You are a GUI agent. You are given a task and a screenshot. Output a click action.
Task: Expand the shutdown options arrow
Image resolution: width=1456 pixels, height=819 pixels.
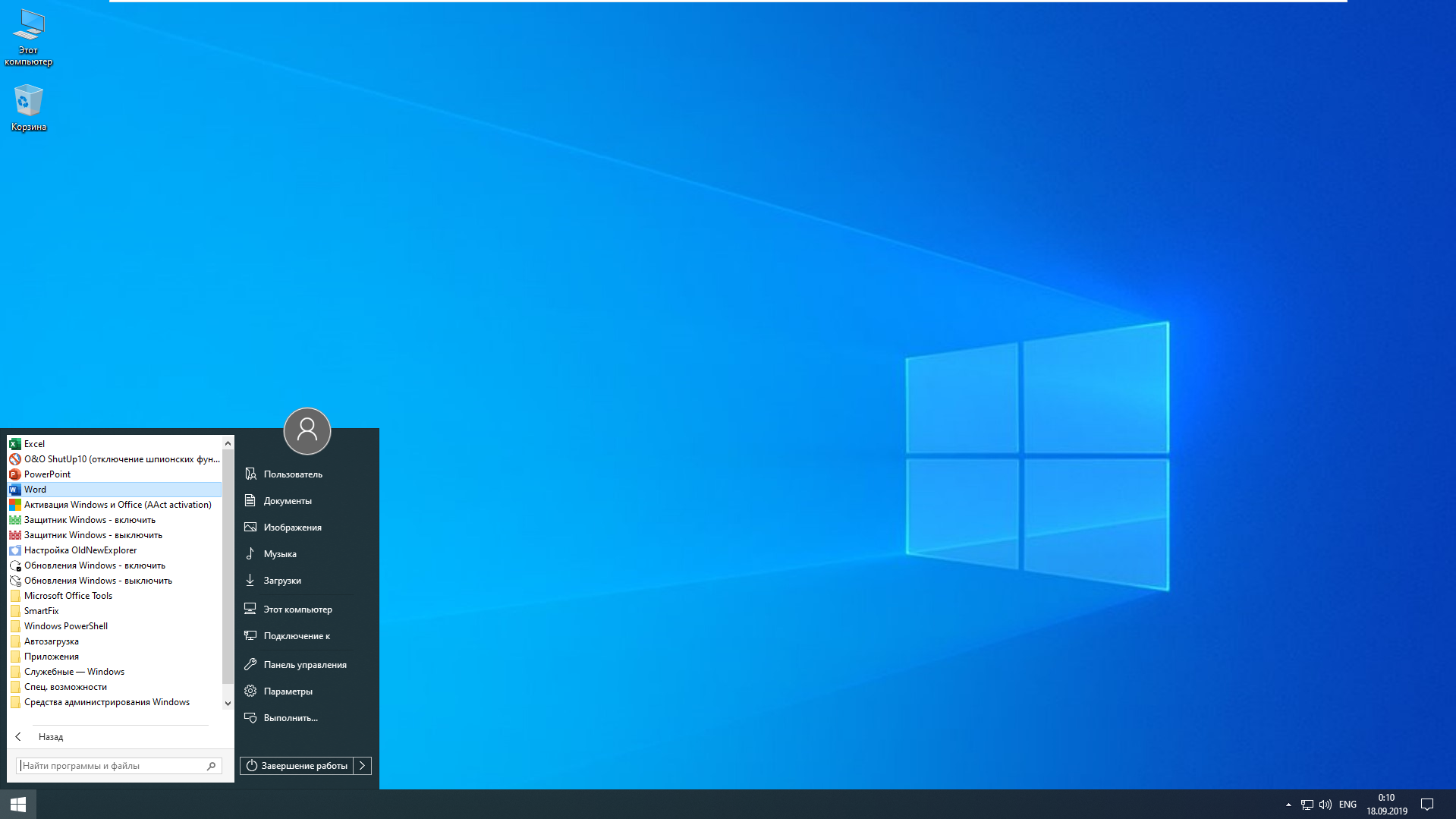pyautogui.click(x=363, y=766)
